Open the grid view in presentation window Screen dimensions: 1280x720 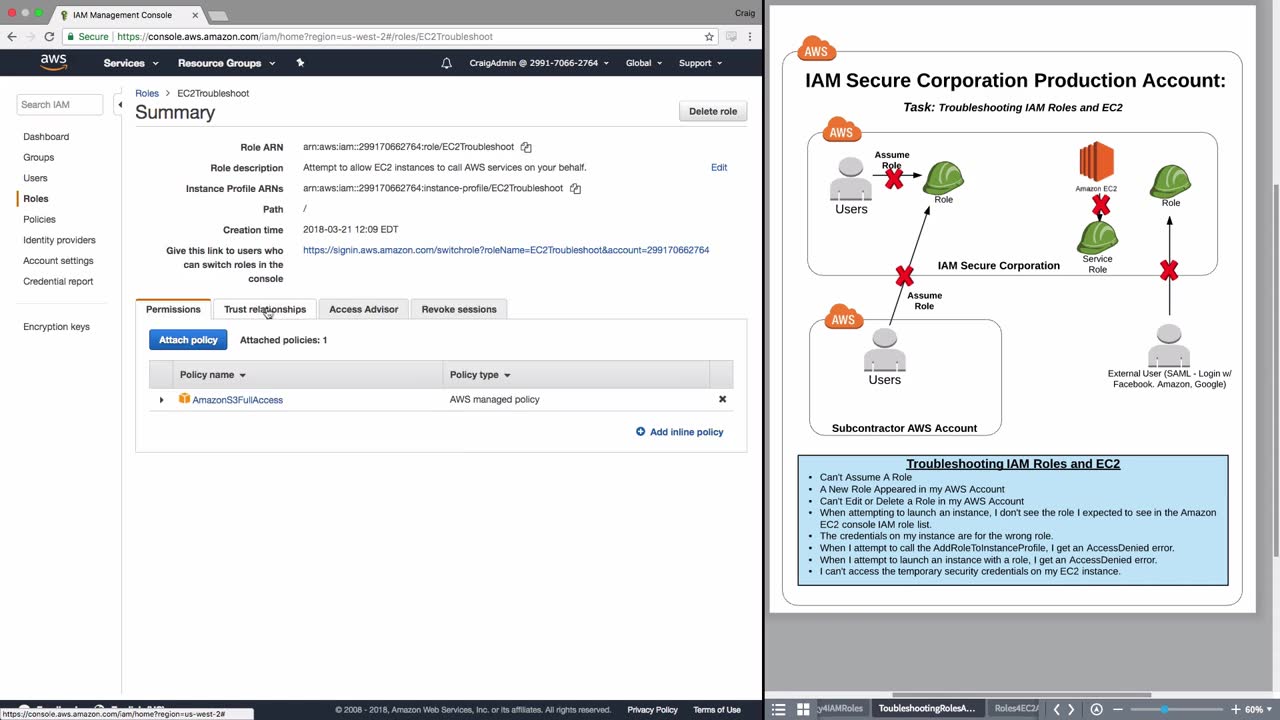pyautogui.click(x=803, y=709)
